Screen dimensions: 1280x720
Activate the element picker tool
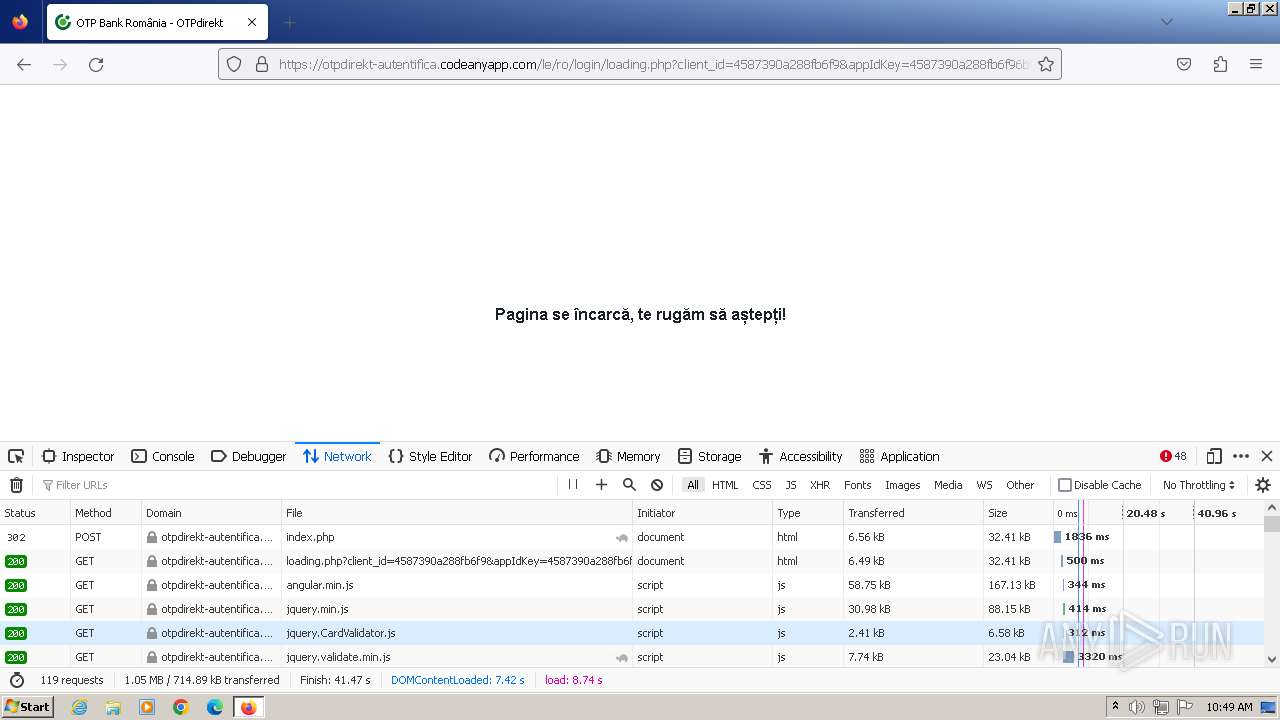tap(16, 456)
